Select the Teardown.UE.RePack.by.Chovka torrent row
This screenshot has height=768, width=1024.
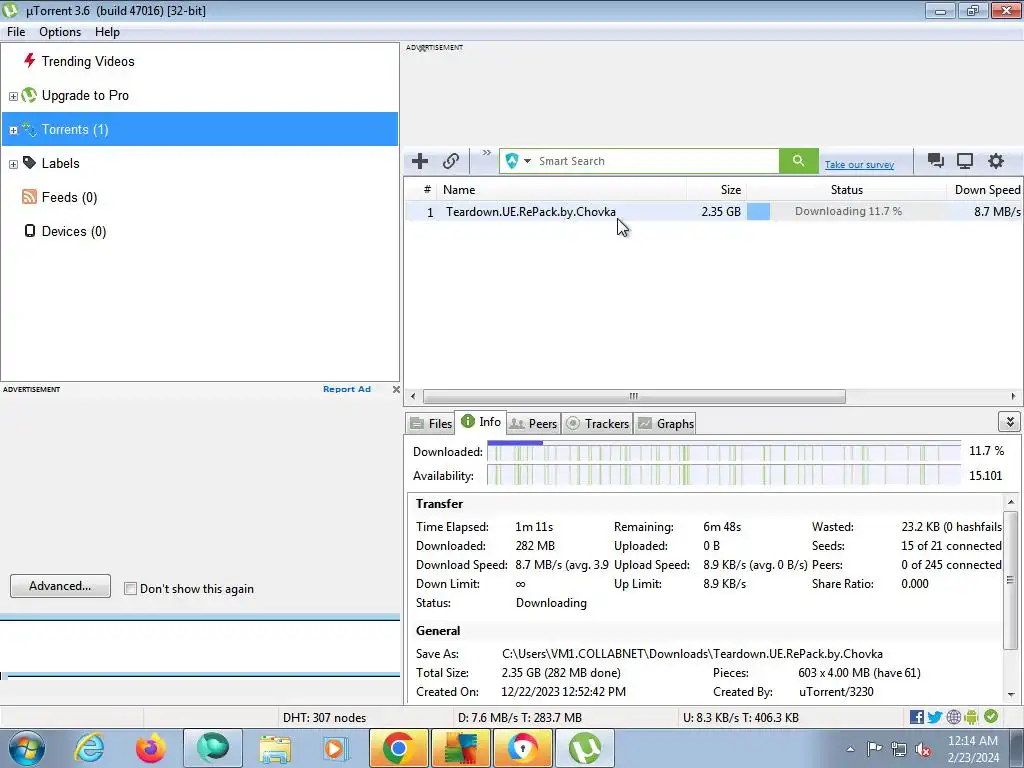tap(713, 212)
